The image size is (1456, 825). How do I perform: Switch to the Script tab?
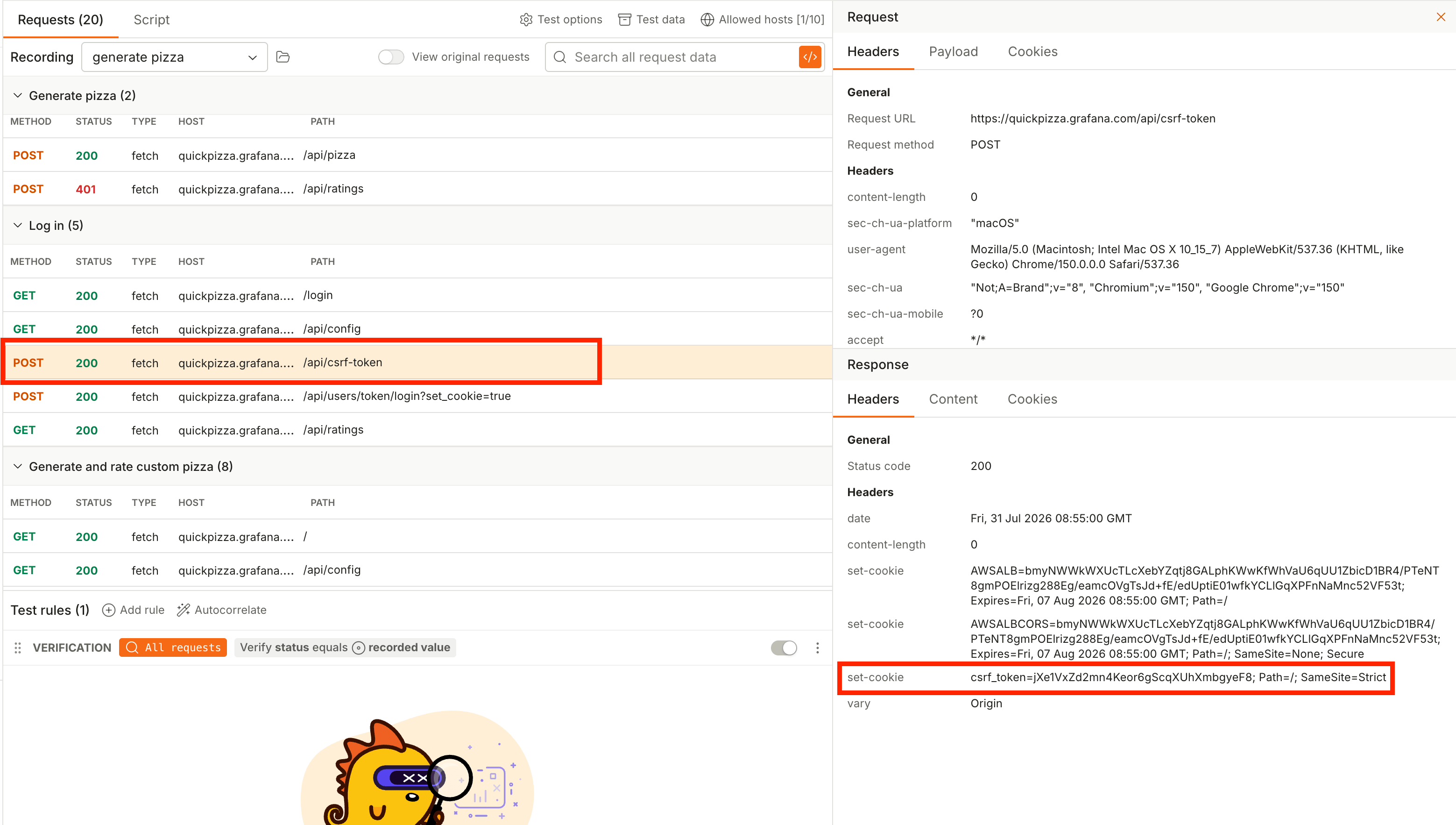(151, 20)
